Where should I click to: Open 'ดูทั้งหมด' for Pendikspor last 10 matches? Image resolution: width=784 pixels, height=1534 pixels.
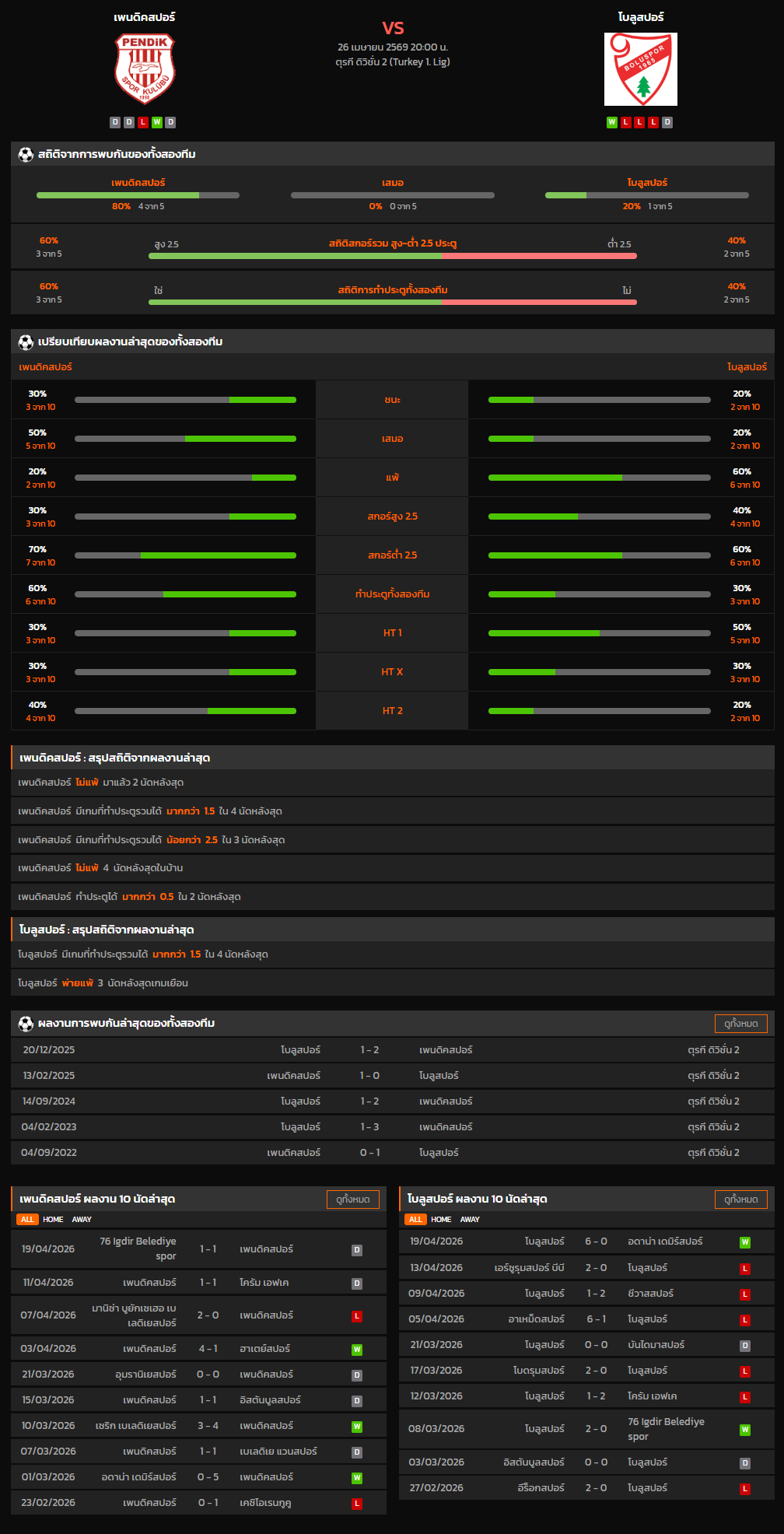coord(352,1200)
